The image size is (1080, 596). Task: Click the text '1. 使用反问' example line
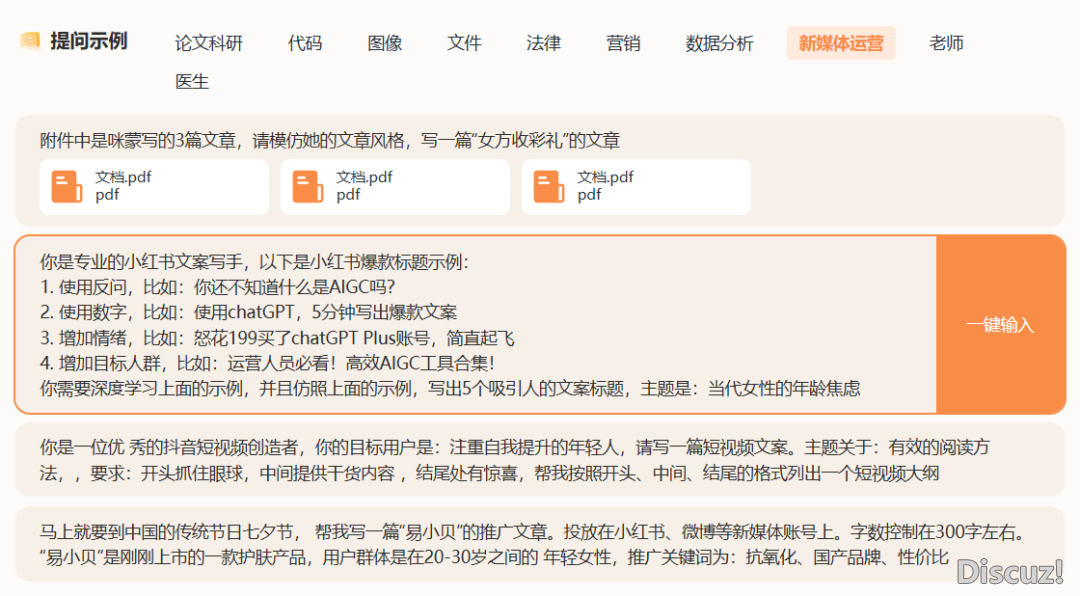click(x=218, y=287)
